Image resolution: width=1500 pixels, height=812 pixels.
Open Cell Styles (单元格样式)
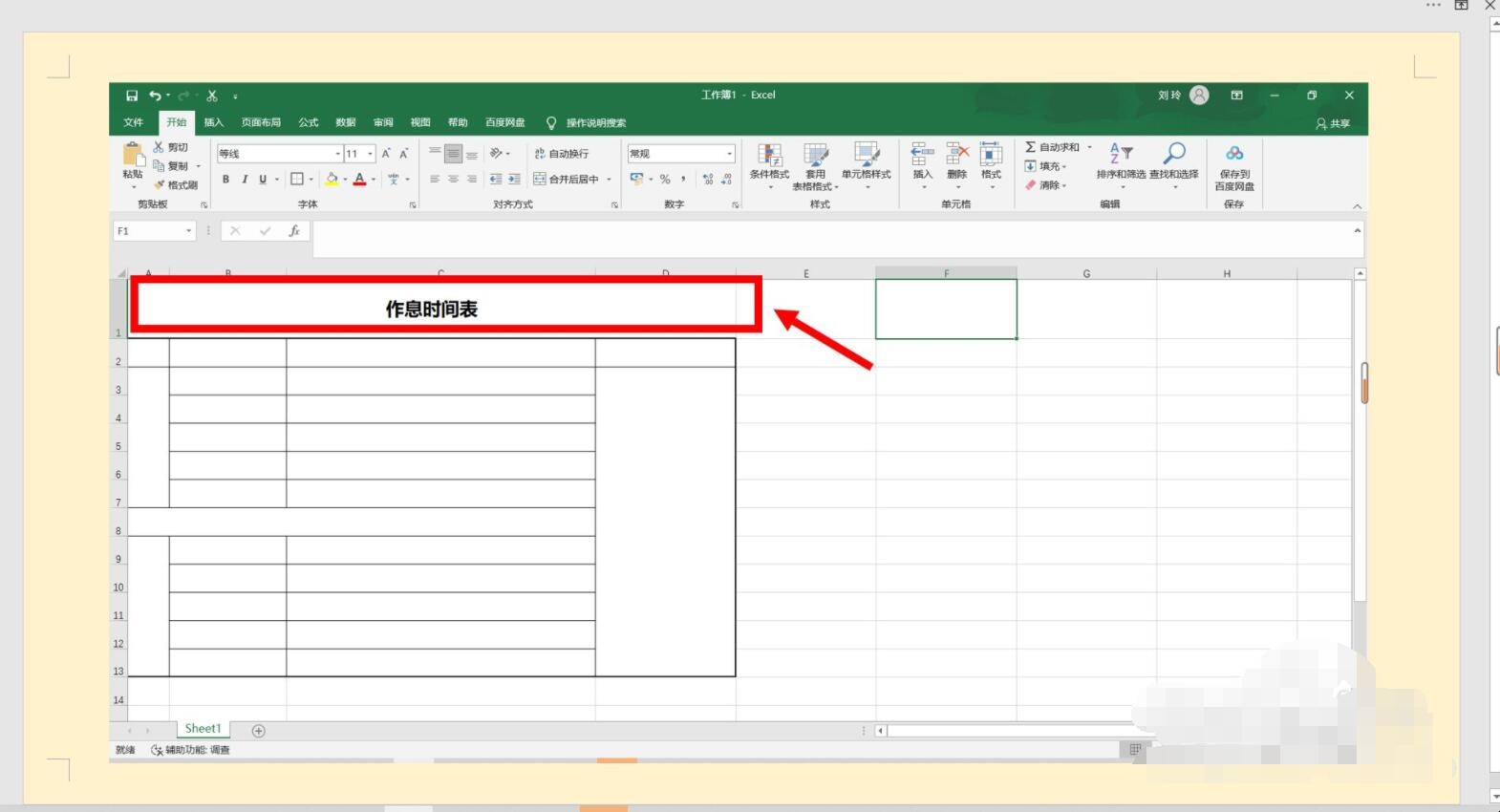coord(866,164)
